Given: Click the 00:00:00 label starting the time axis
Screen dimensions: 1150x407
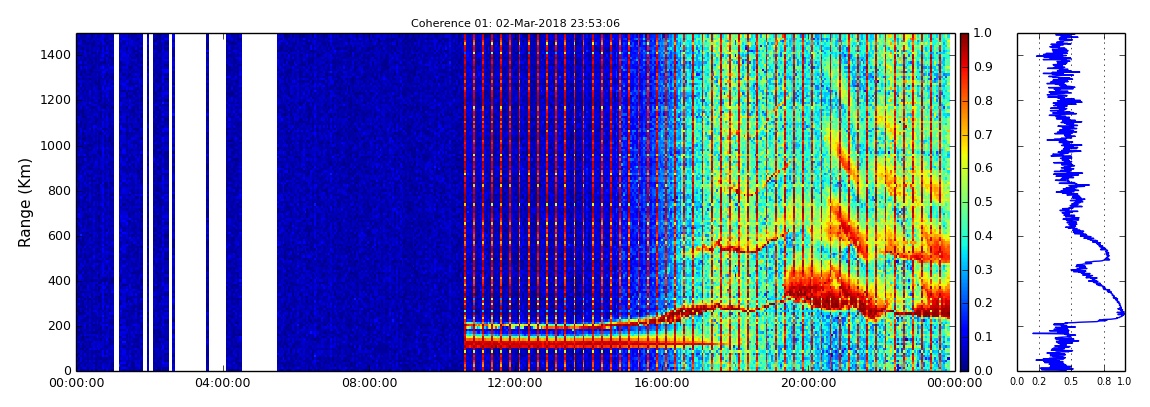Looking at the screenshot, I should 76,383.
